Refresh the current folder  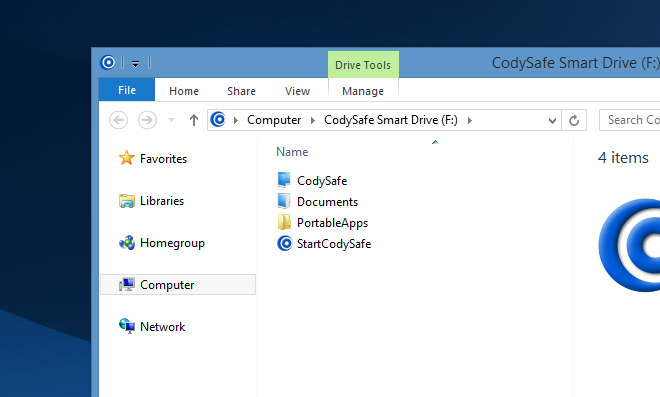coord(574,121)
